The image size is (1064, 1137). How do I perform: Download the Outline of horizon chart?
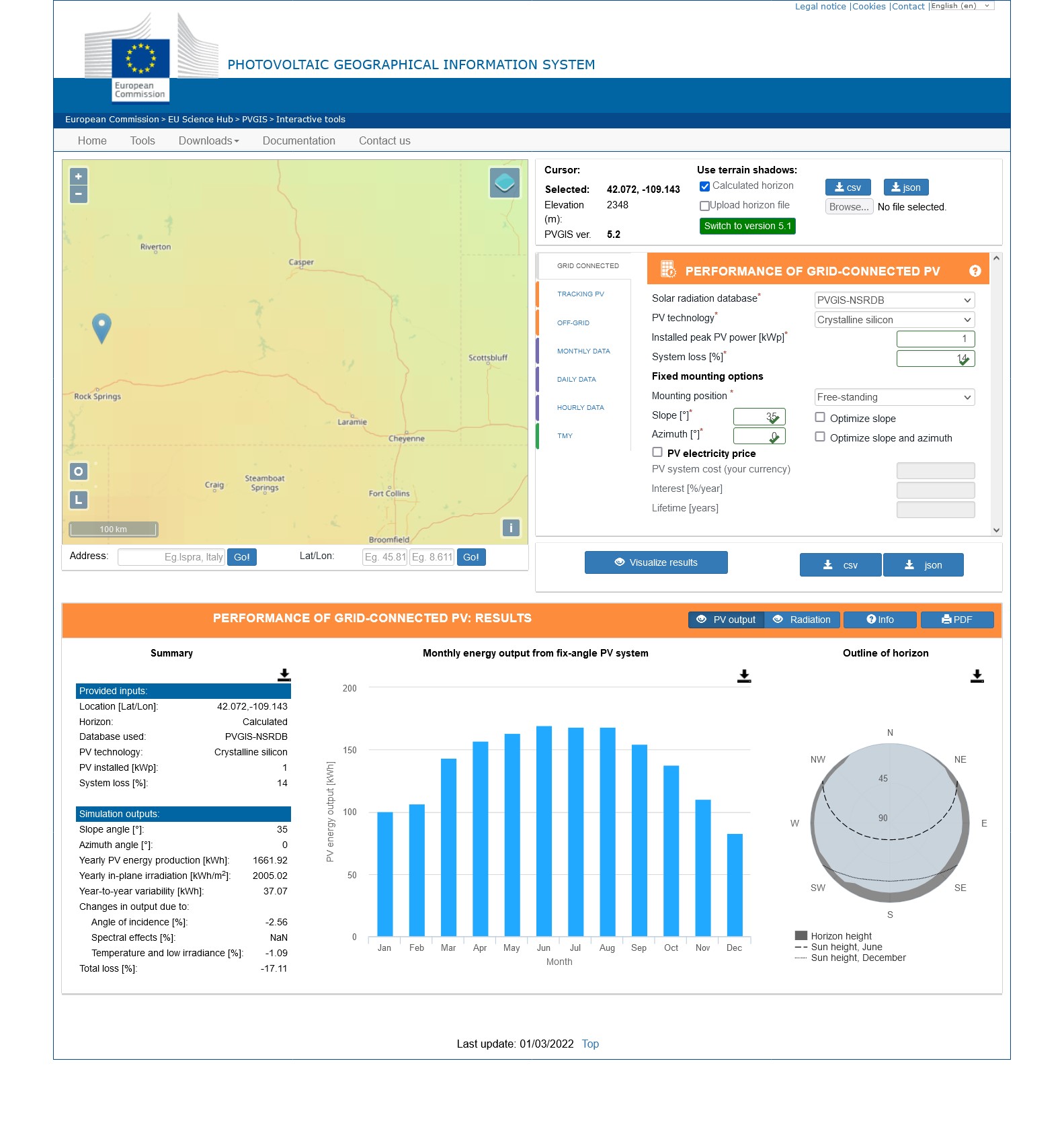pyautogui.click(x=977, y=676)
